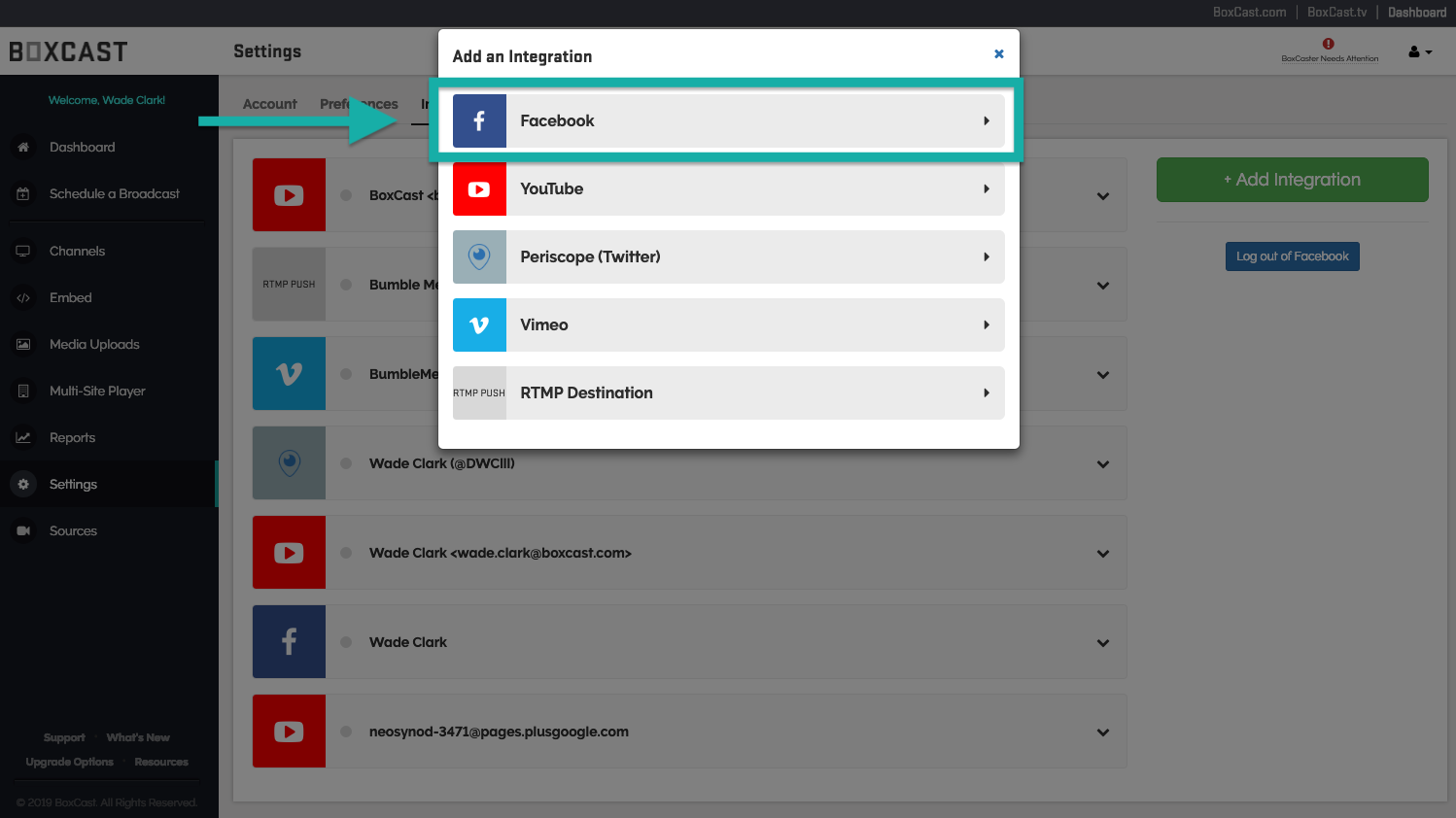The height and width of the screenshot is (818, 1456).
Task: Click the Media Uploads image icon
Action: 23,344
